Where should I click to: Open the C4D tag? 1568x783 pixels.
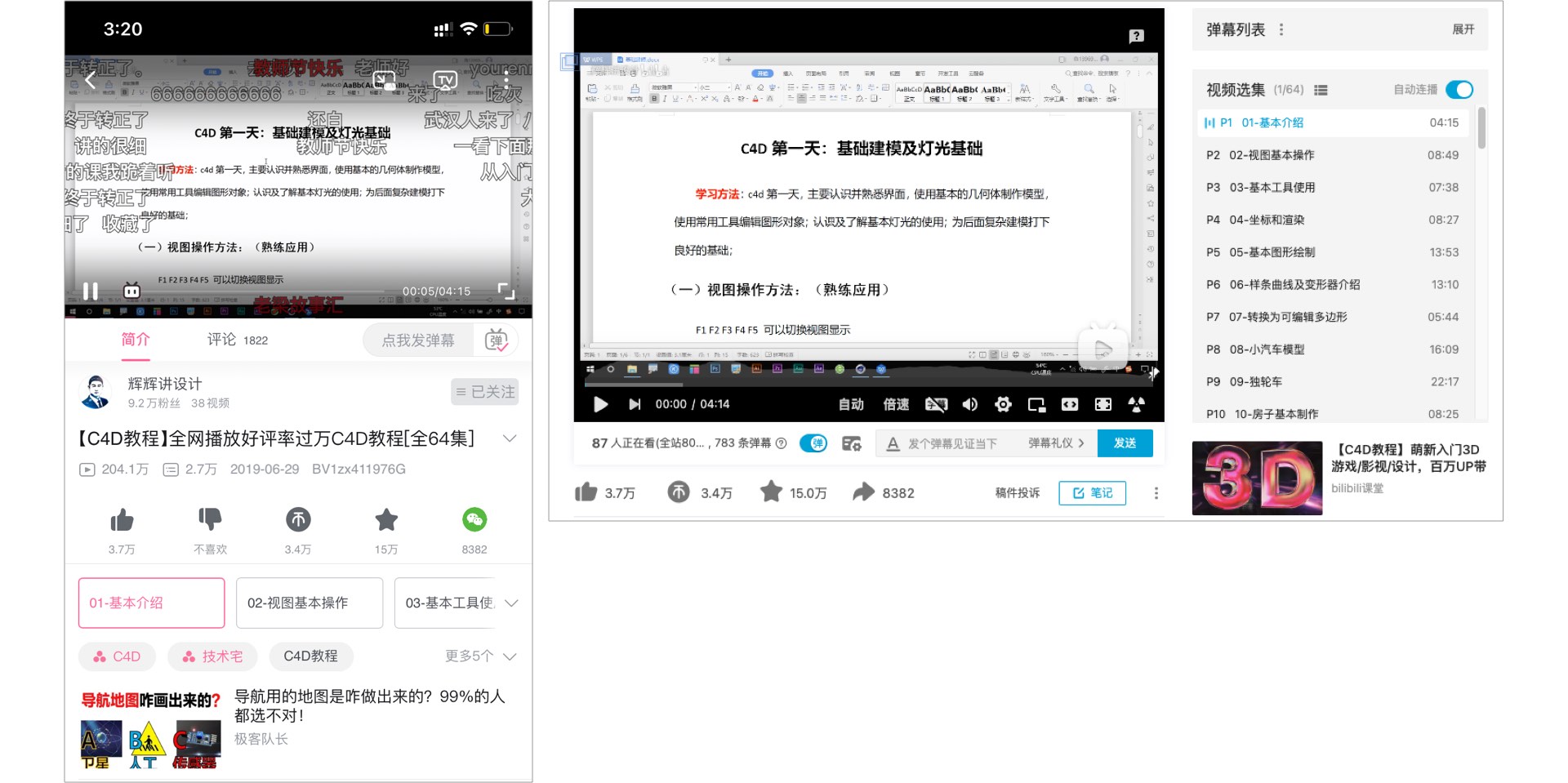pyautogui.click(x=118, y=656)
